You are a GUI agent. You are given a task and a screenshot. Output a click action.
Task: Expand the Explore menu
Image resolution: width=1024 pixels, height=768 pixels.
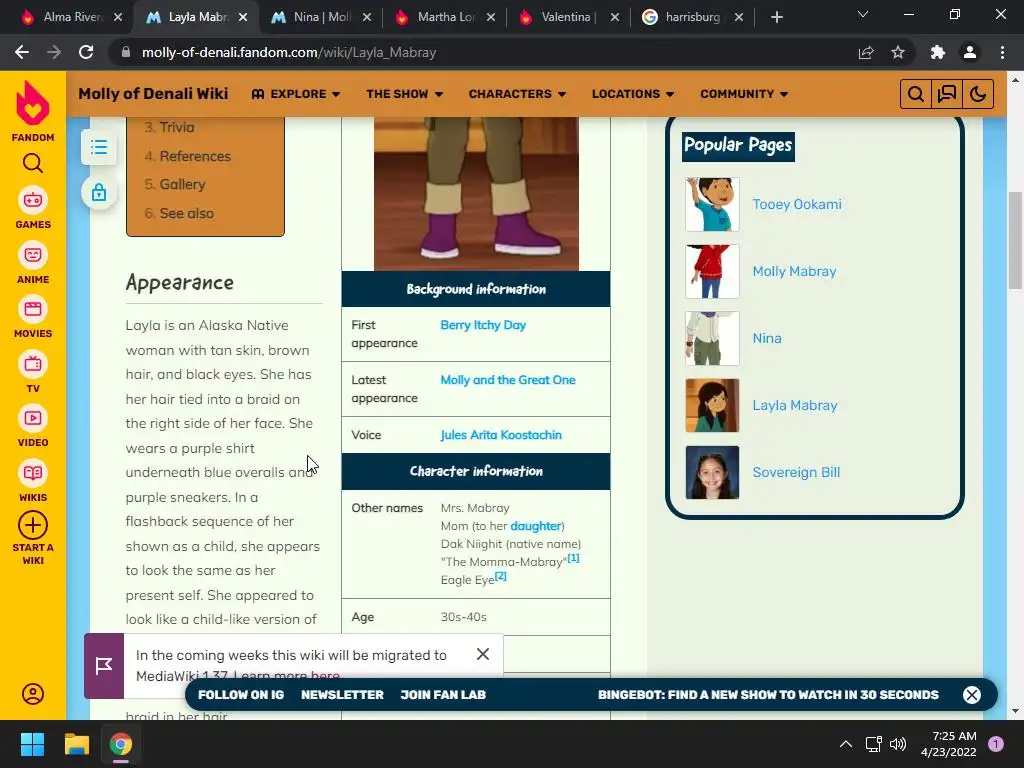tap(296, 94)
